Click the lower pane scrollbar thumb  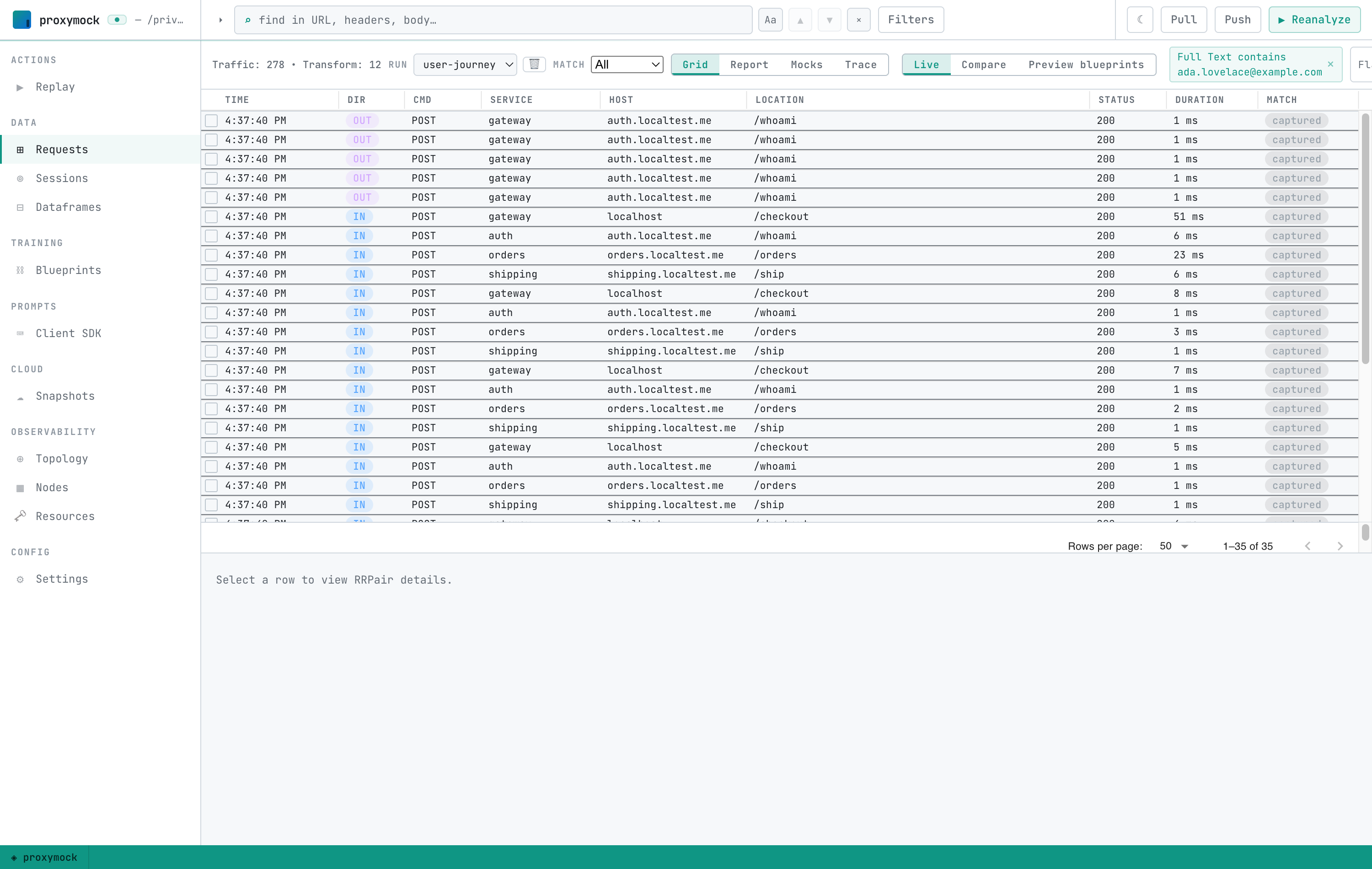point(1365,532)
